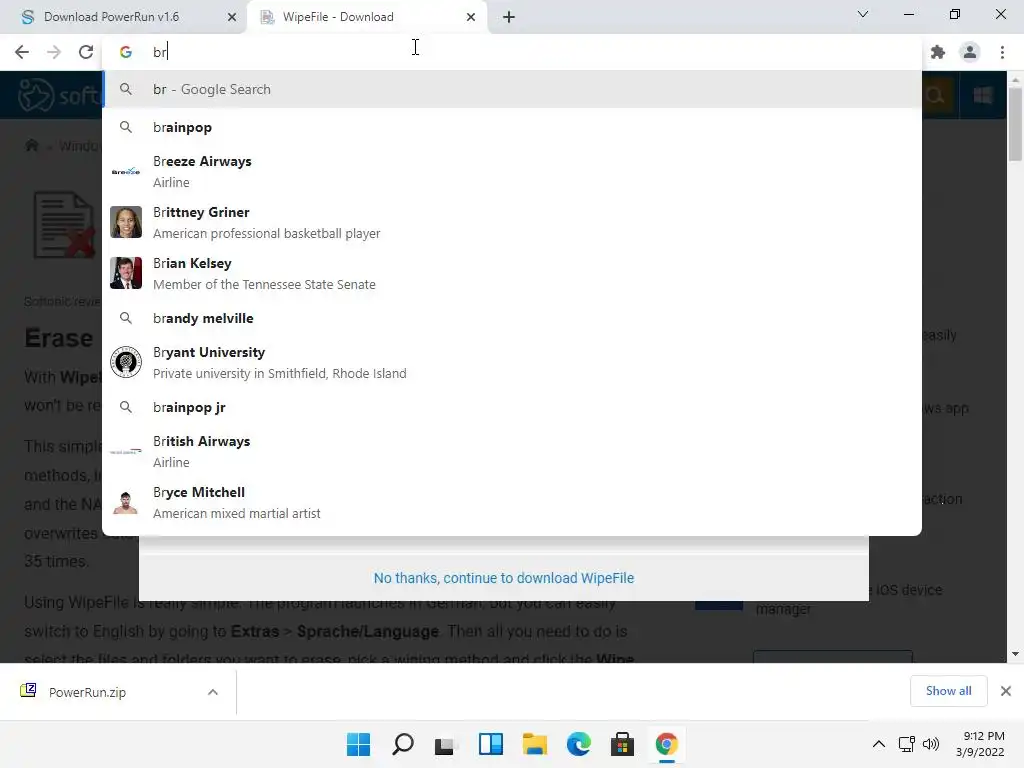The width and height of the screenshot is (1024, 768).
Task: Click the browser back arrow
Action: coord(22,52)
